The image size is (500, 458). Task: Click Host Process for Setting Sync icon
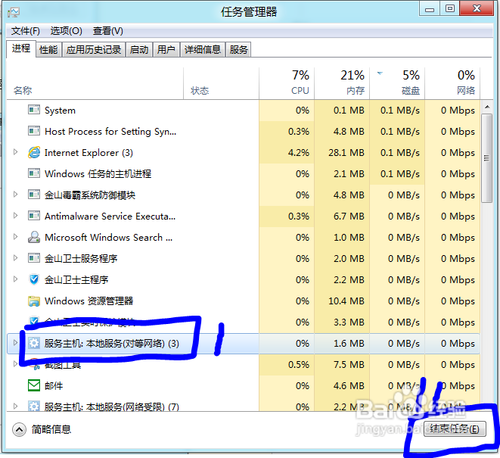(34, 131)
